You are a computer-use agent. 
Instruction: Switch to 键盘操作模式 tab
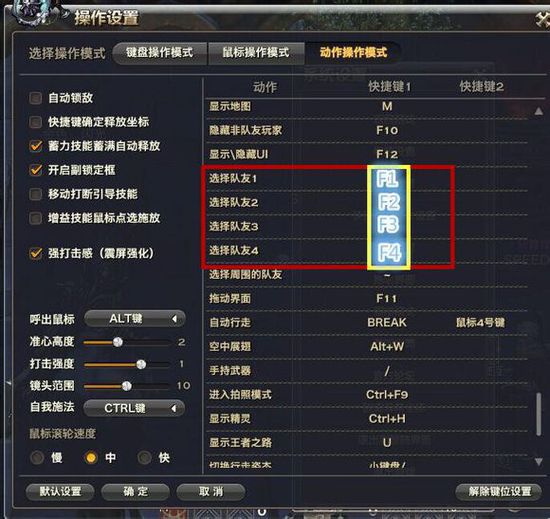pos(160,53)
